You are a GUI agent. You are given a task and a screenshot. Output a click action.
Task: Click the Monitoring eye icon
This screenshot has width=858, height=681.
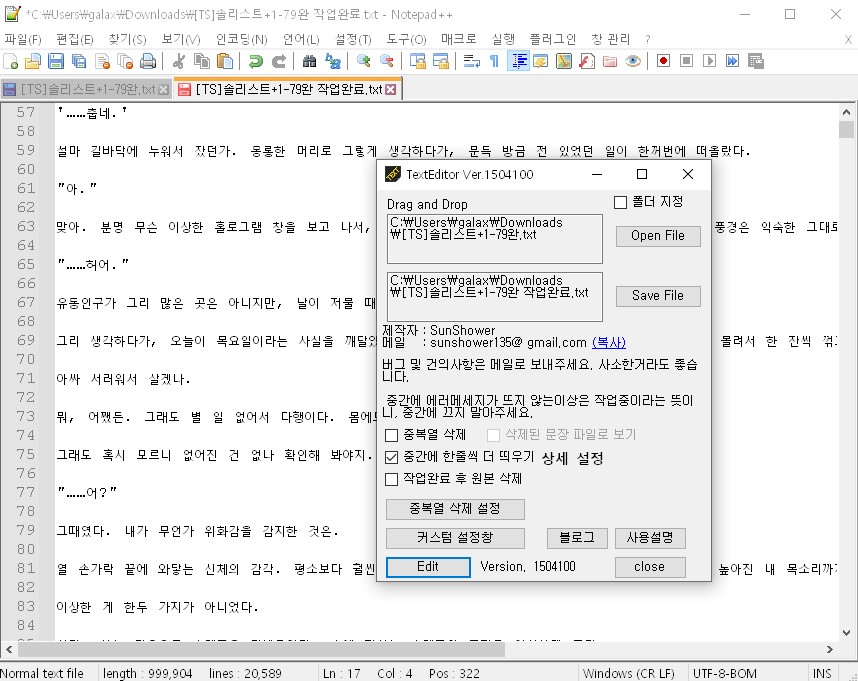[633, 61]
